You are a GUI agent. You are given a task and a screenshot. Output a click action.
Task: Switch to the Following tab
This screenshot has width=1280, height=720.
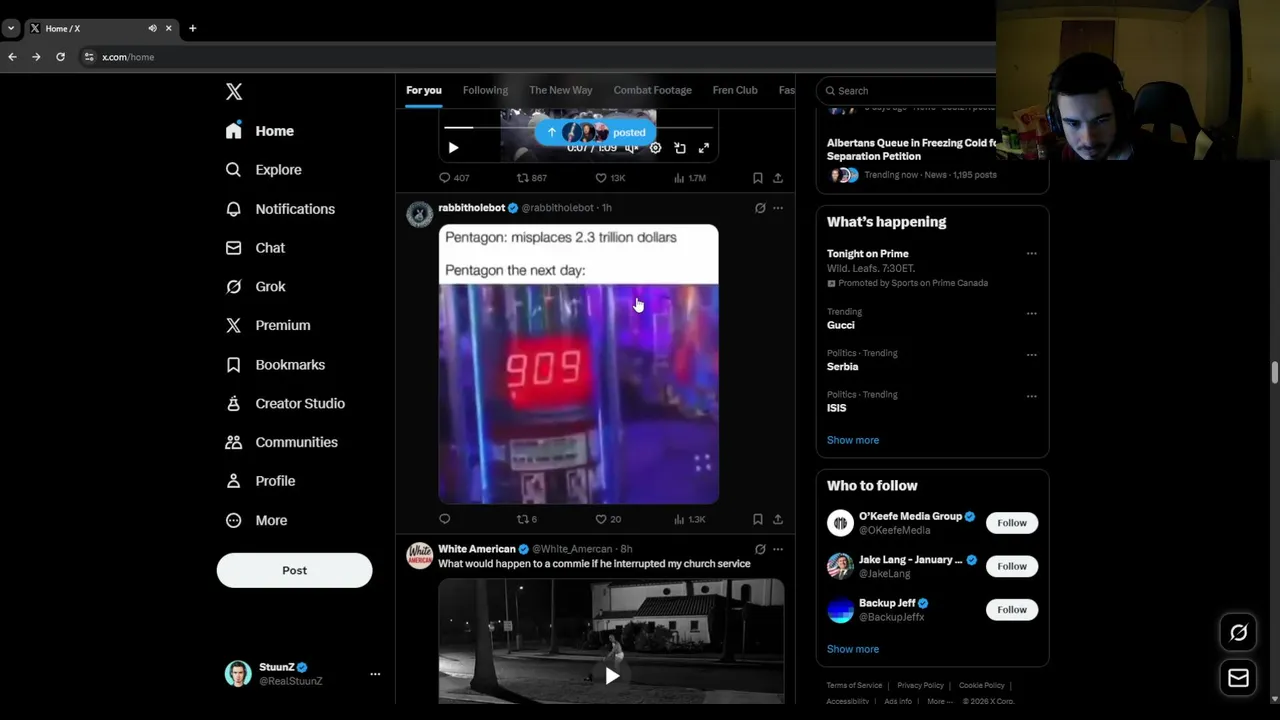pos(485,90)
